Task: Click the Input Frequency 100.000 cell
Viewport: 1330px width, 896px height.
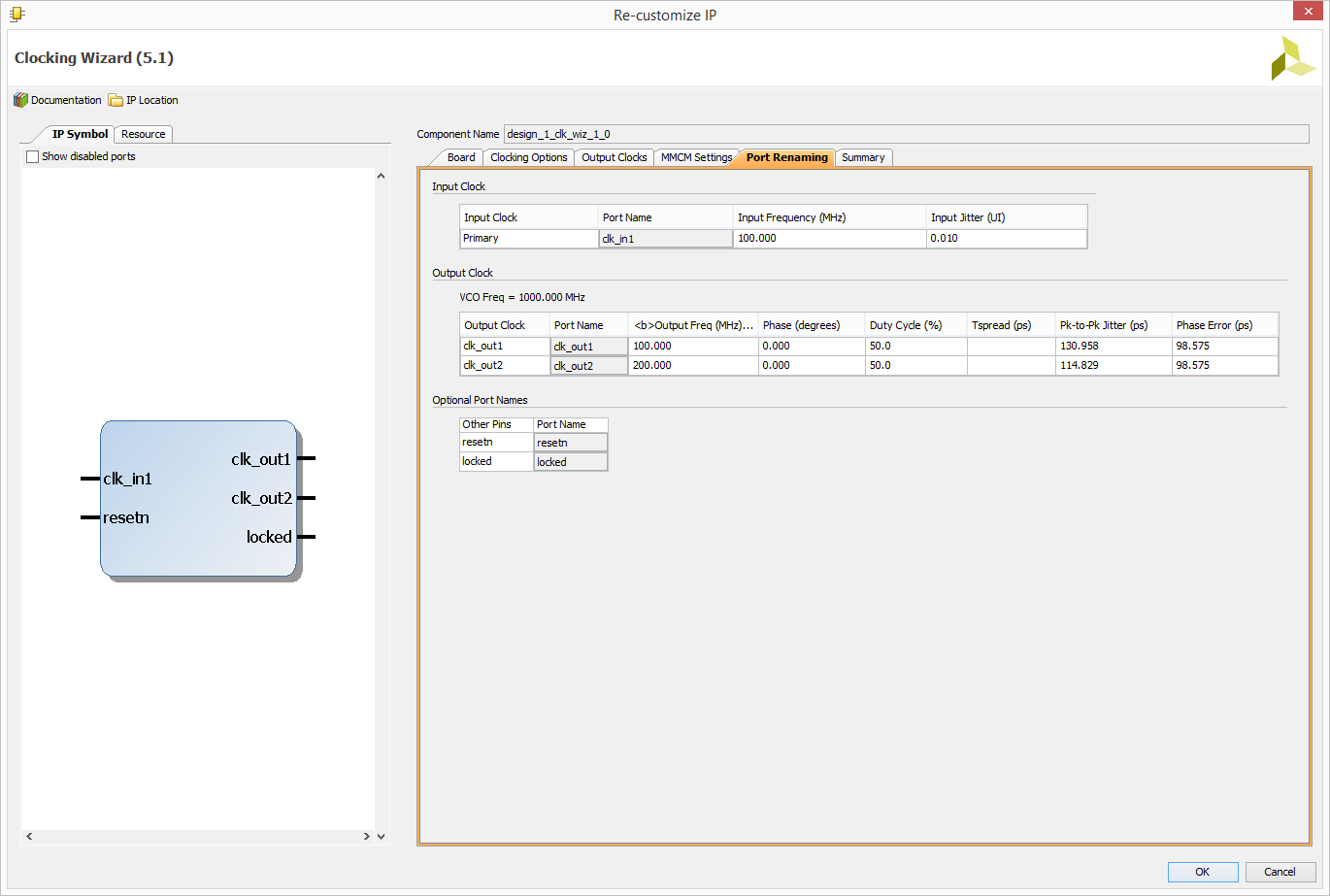Action: point(830,238)
